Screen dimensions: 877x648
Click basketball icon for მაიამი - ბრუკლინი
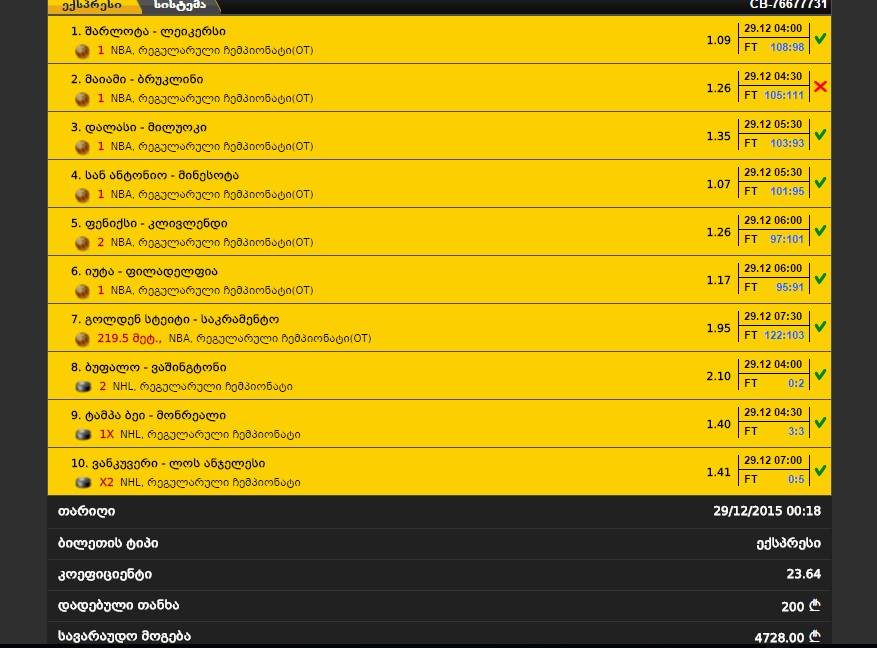tap(82, 100)
